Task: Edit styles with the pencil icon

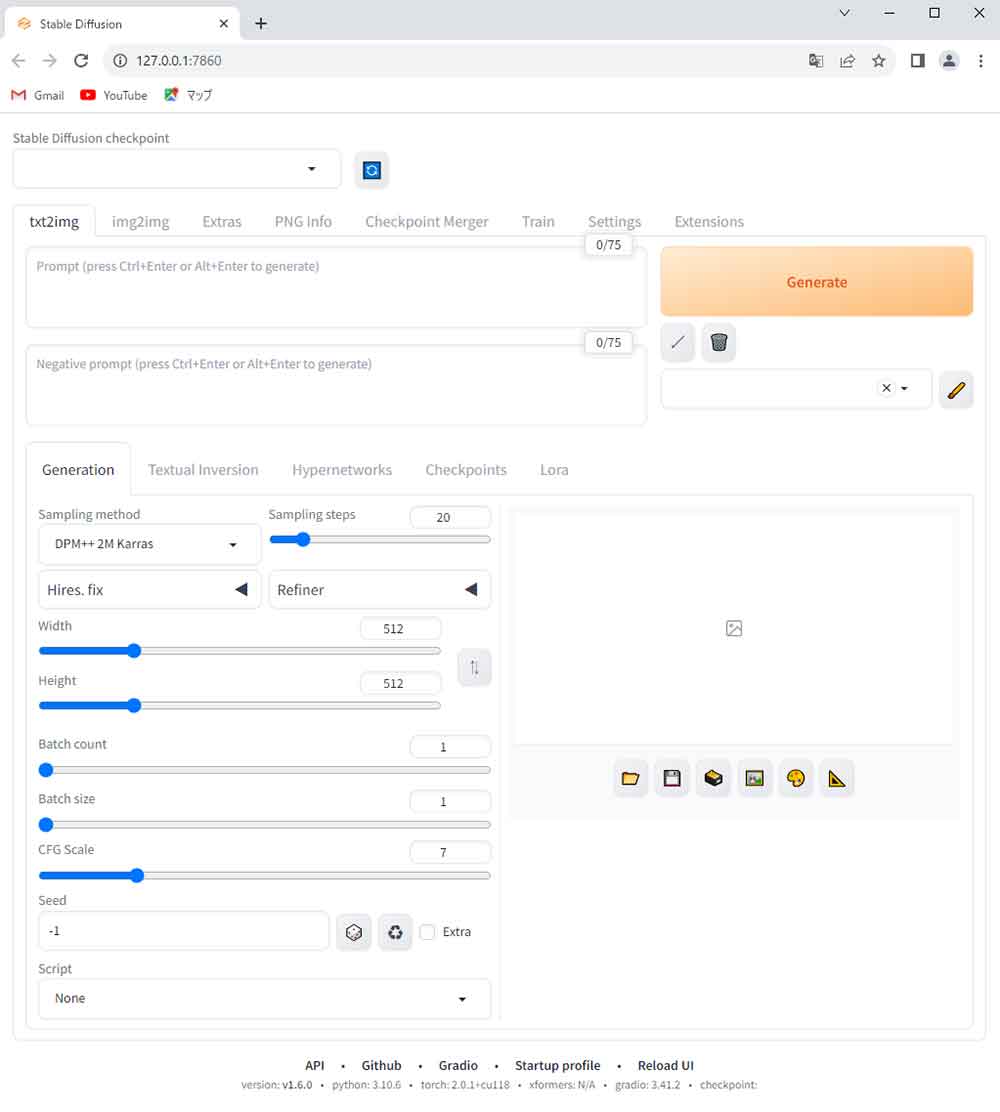Action: [x=956, y=389]
